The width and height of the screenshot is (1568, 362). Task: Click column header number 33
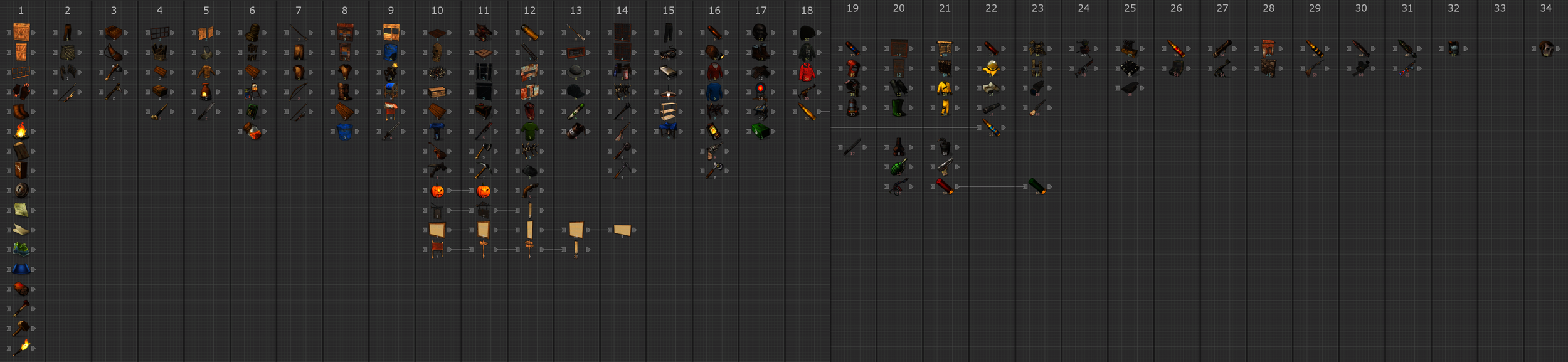tap(1500, 8)
